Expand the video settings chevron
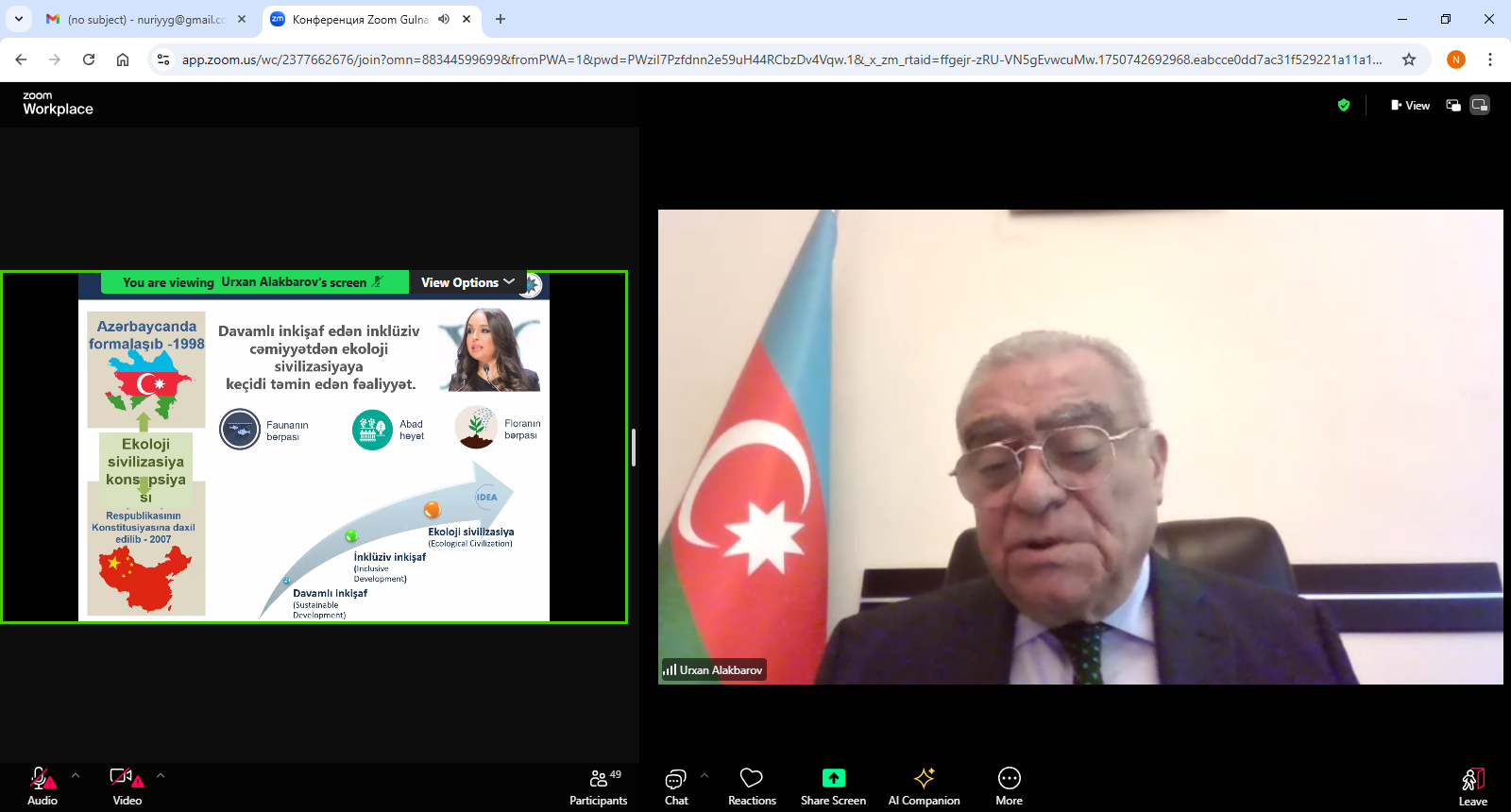The height and width of the screenshot is (812, 1511). click(161, 776)
